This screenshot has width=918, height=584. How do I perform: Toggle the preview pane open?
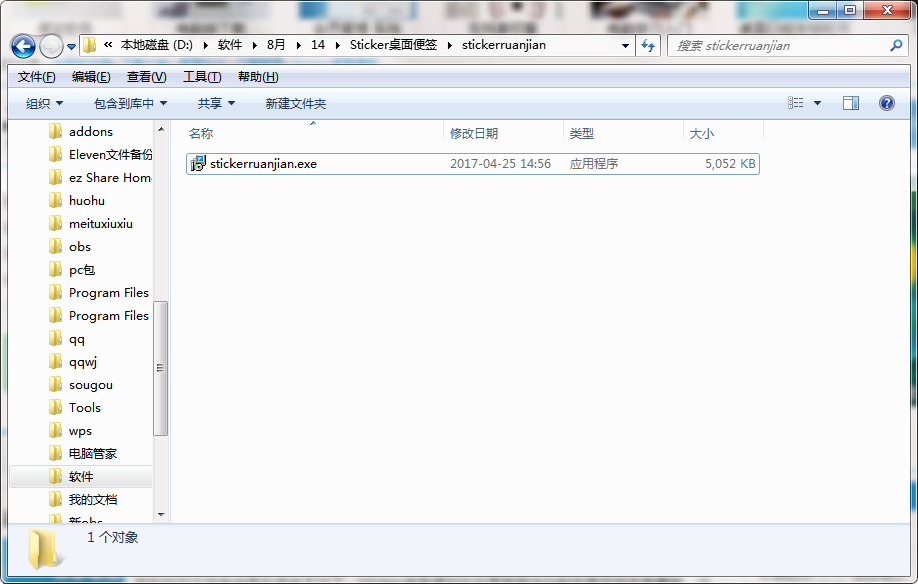click(x=851, y=102)
